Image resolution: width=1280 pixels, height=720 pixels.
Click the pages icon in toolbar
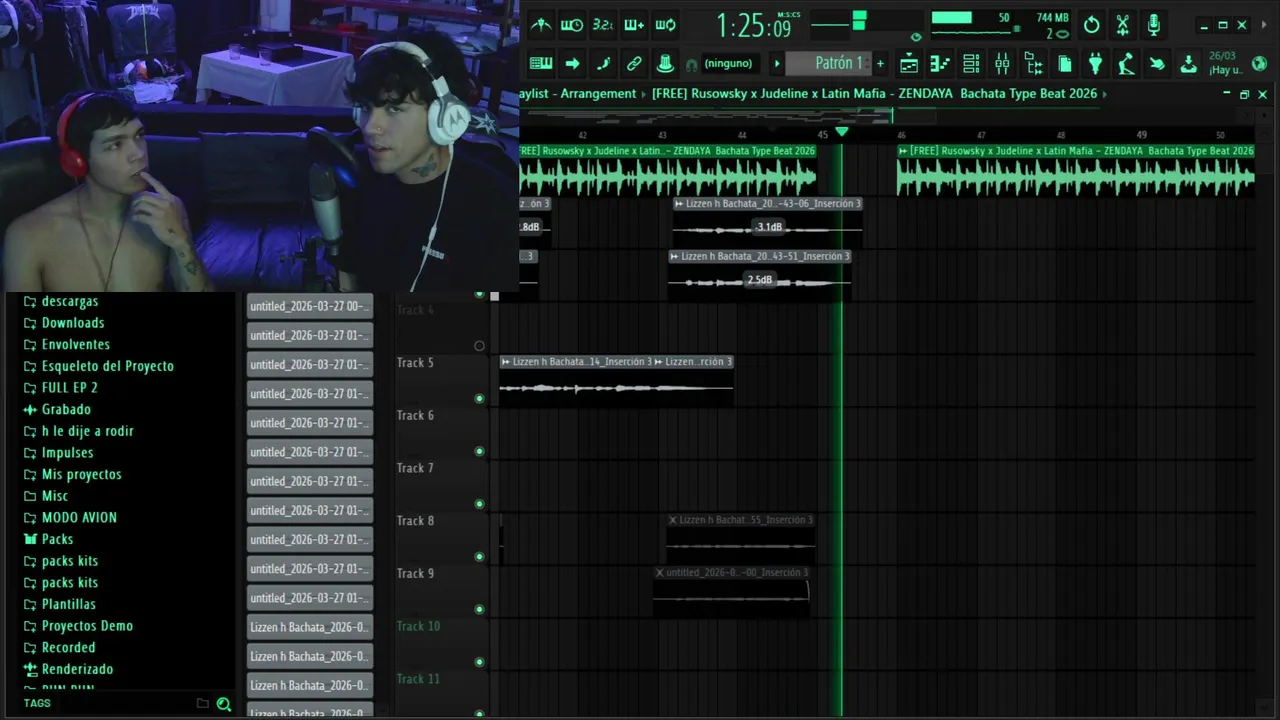click(x=1065, y=64)
